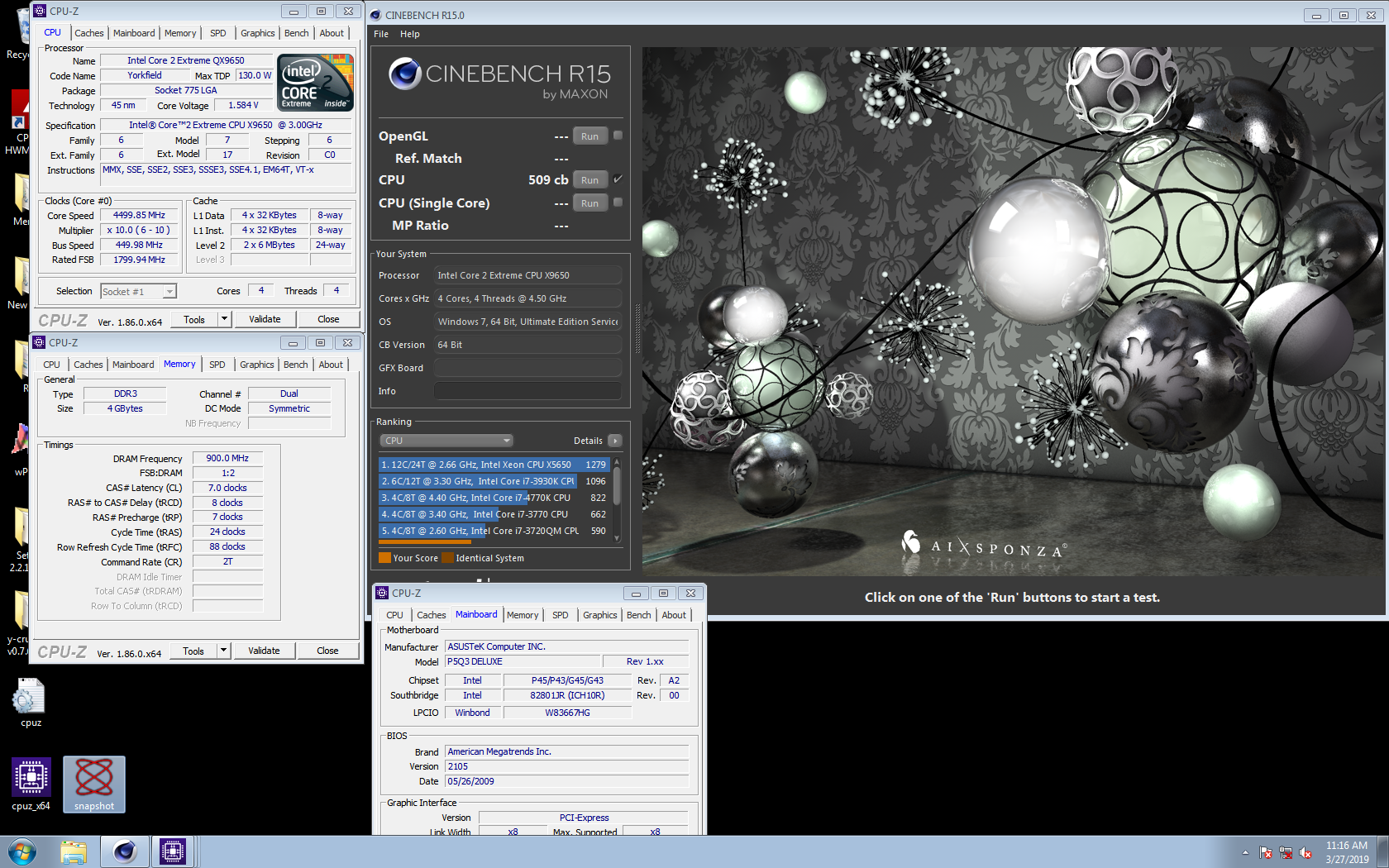
Task: Open the Windows Start orb
Action: [x=21, y=852]
